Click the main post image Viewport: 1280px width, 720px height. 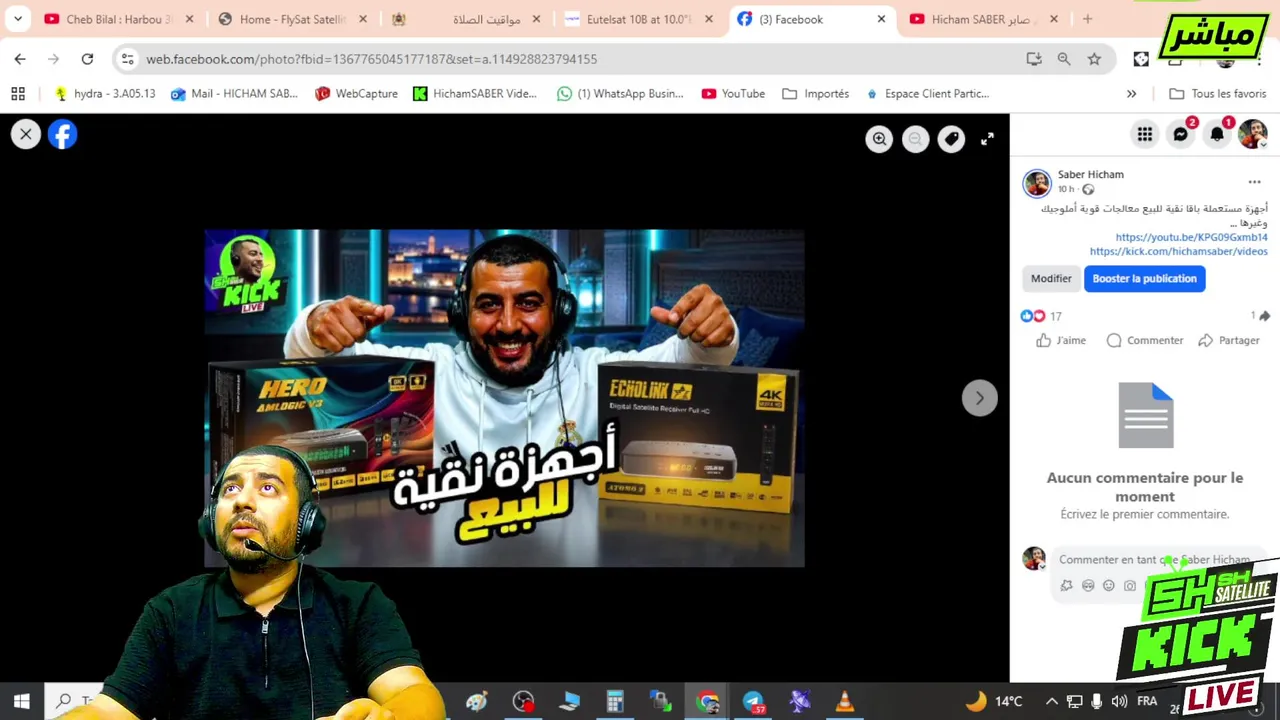coord(504,398)
